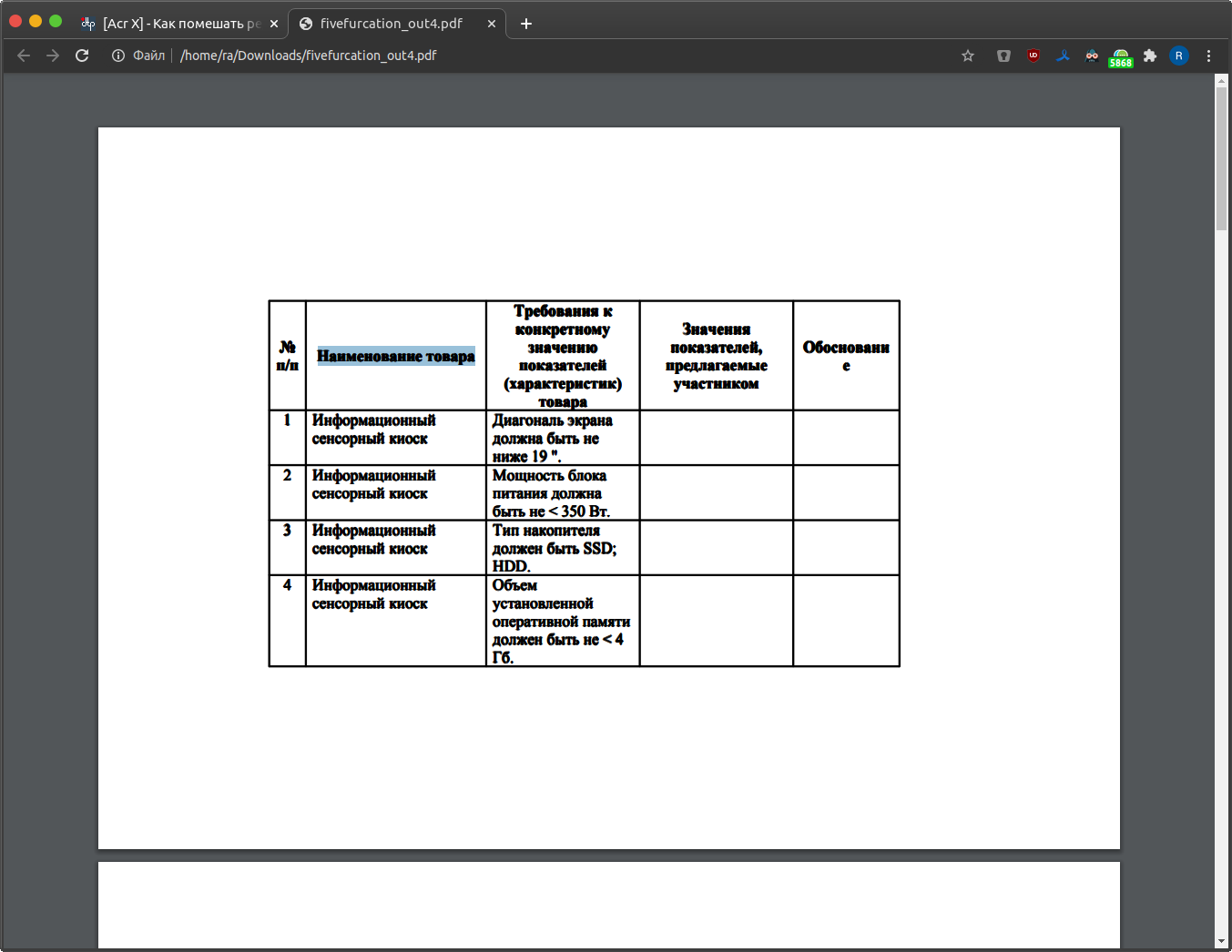1232x952 pixels.
Task: Select the fivefurcation_out4.pdf tab
Action: click(397, 24)
